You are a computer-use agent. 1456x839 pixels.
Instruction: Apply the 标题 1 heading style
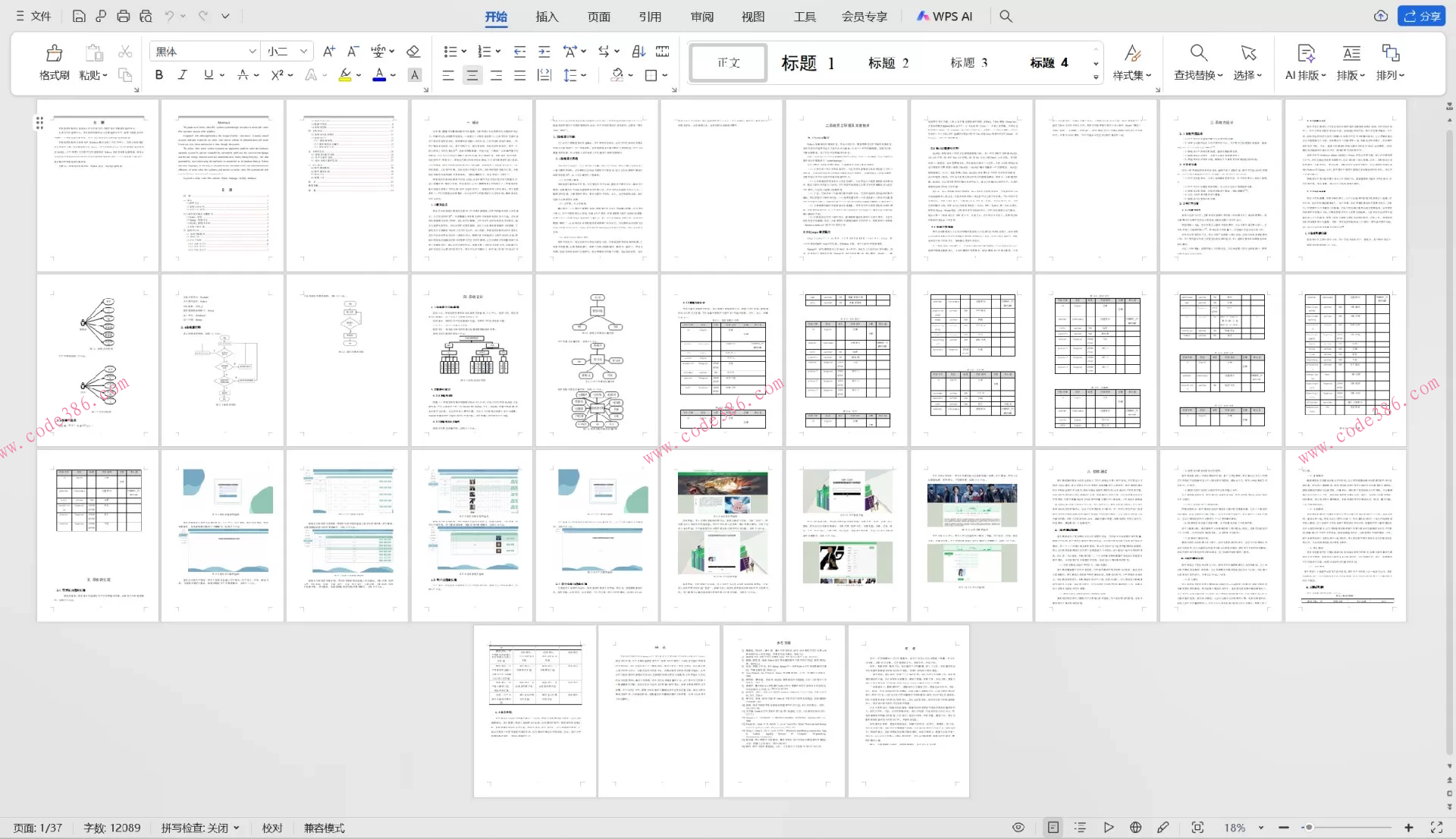(808, 63)
